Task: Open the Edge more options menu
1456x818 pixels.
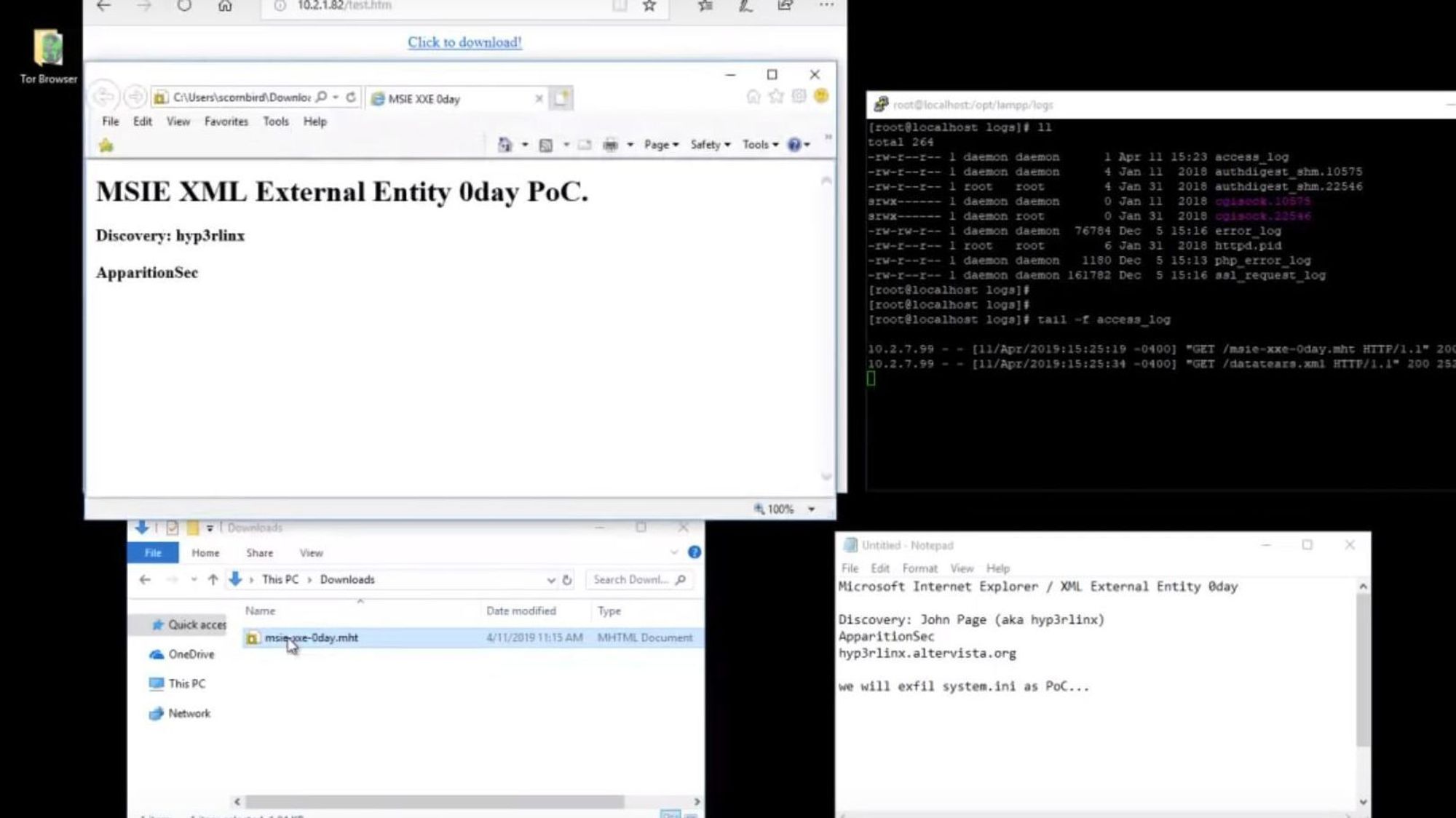Action: pos(826,6)
